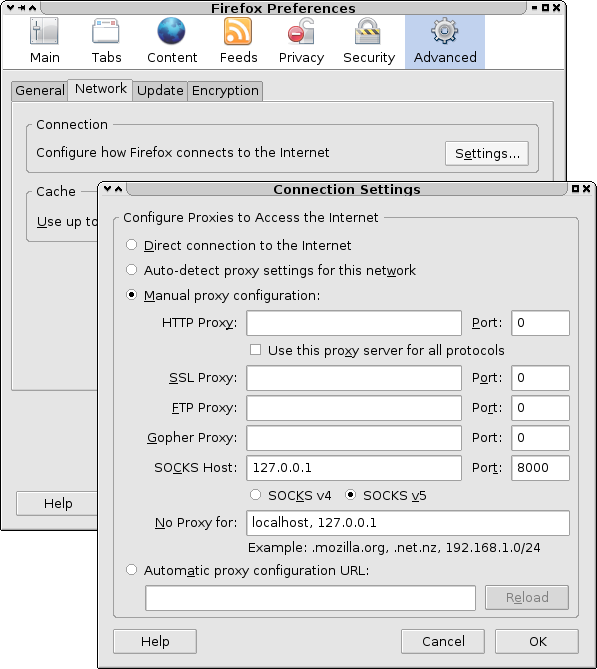The width and height of the screenshot is (597, 669).
Task: Open the Tabs preferences pane
Action: pyautogui.click(x=106, y=42)
